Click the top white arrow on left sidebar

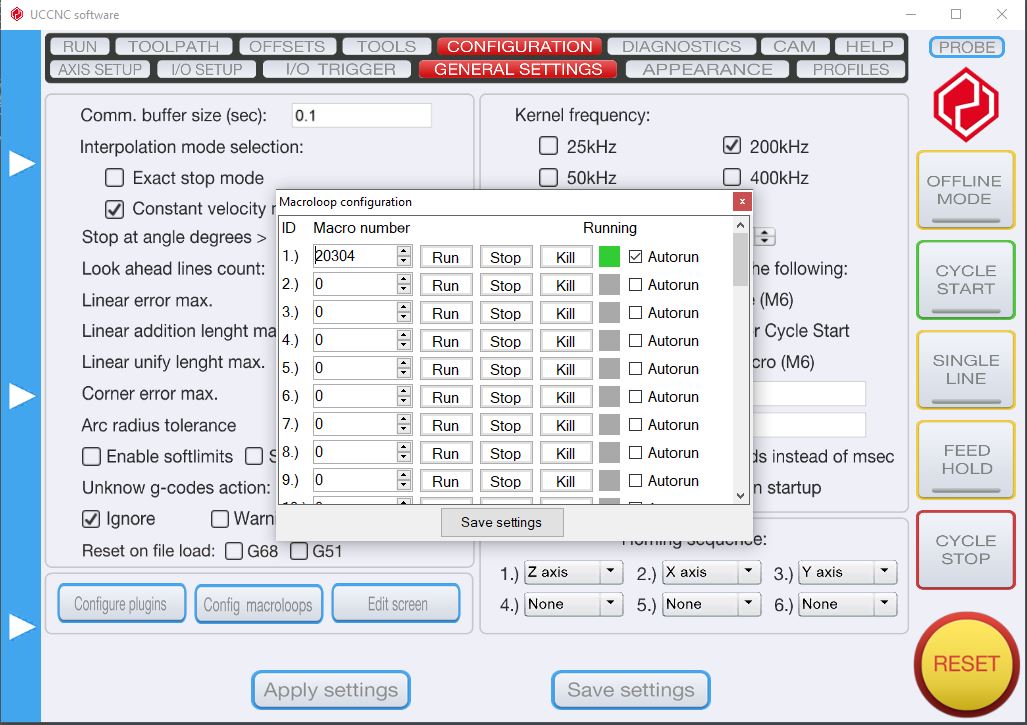(x=22, y=164)
